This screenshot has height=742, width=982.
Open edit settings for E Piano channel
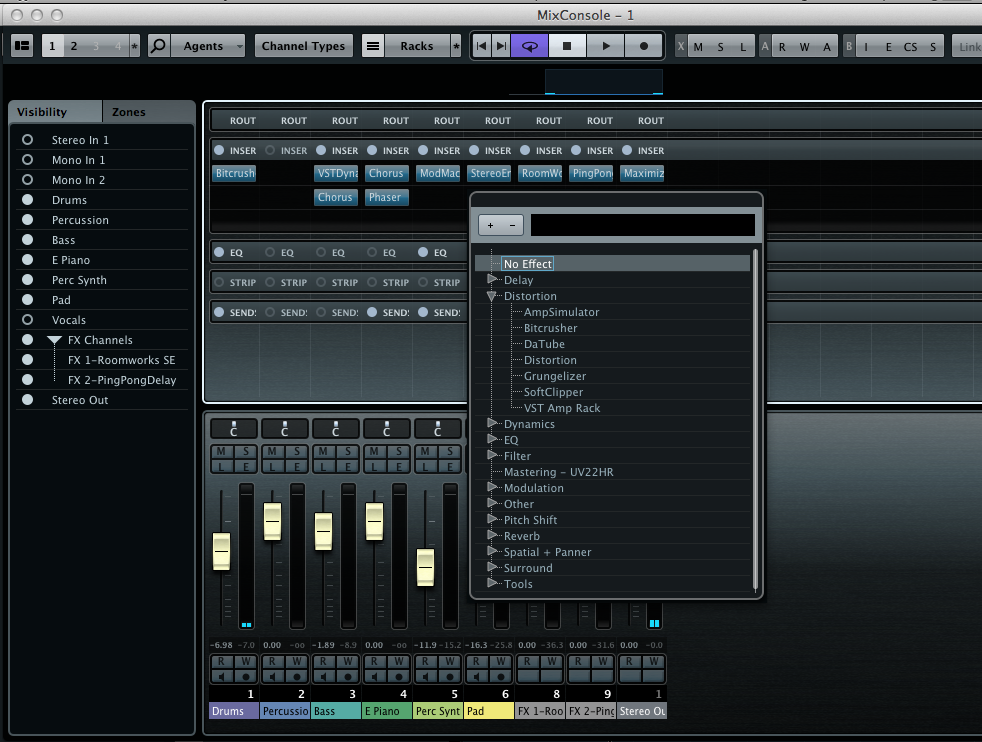400,466
